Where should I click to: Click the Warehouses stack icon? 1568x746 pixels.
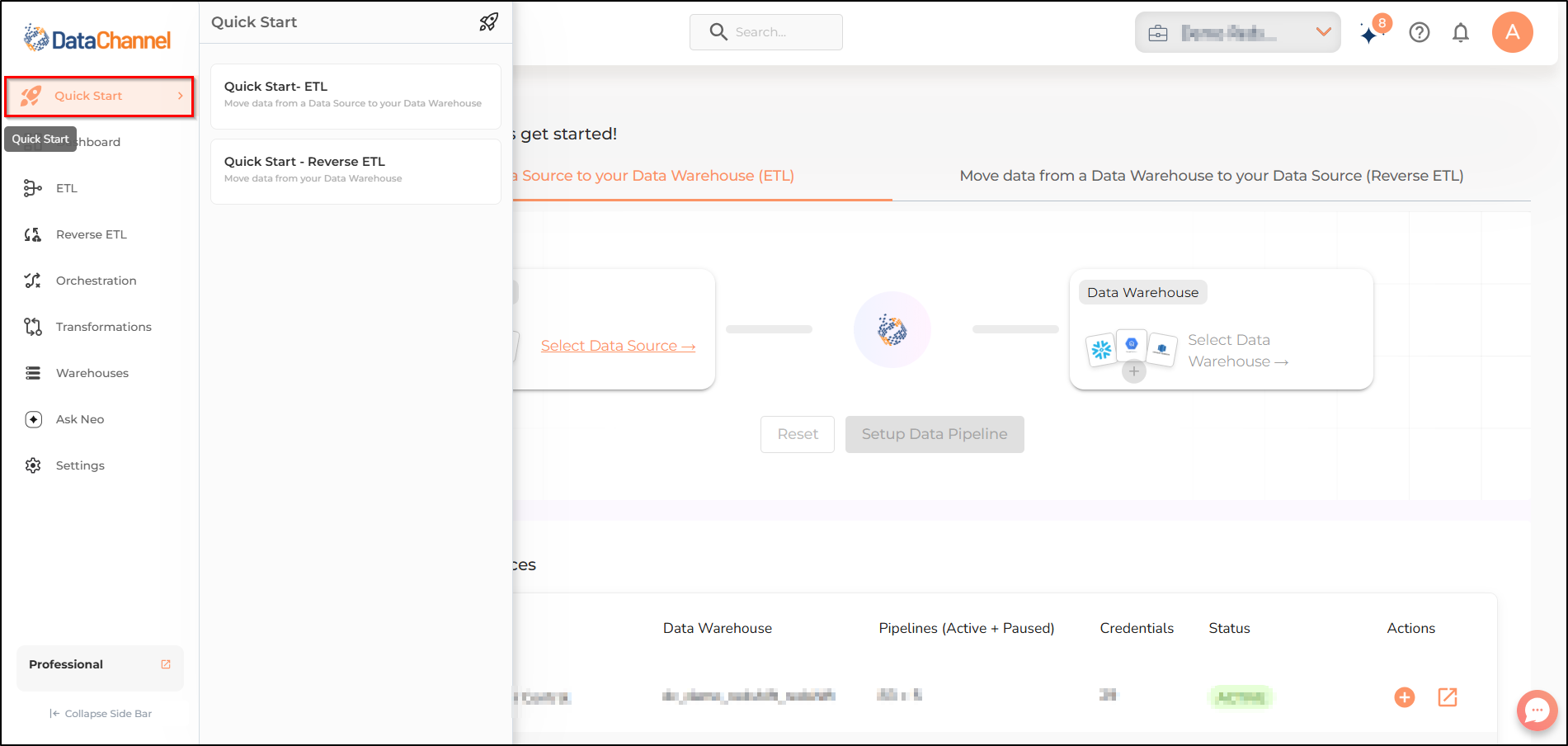(x=33, y=373)
